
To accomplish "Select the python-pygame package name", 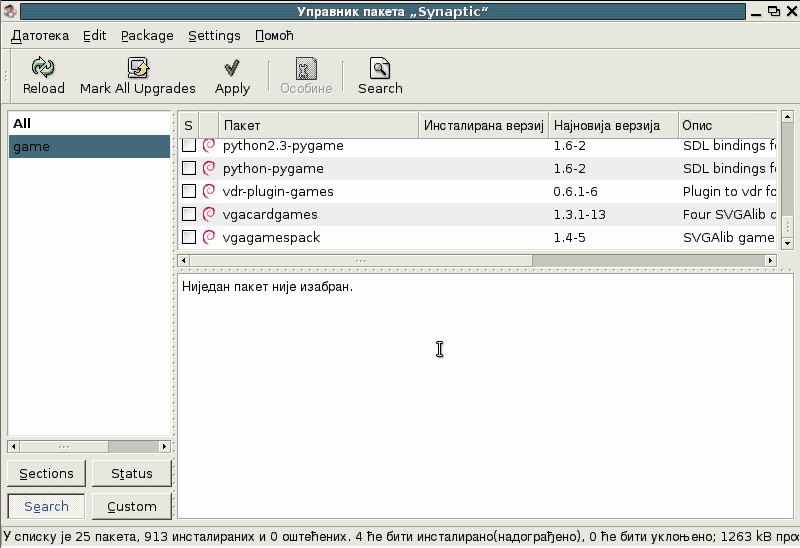I will pos(273,169).
